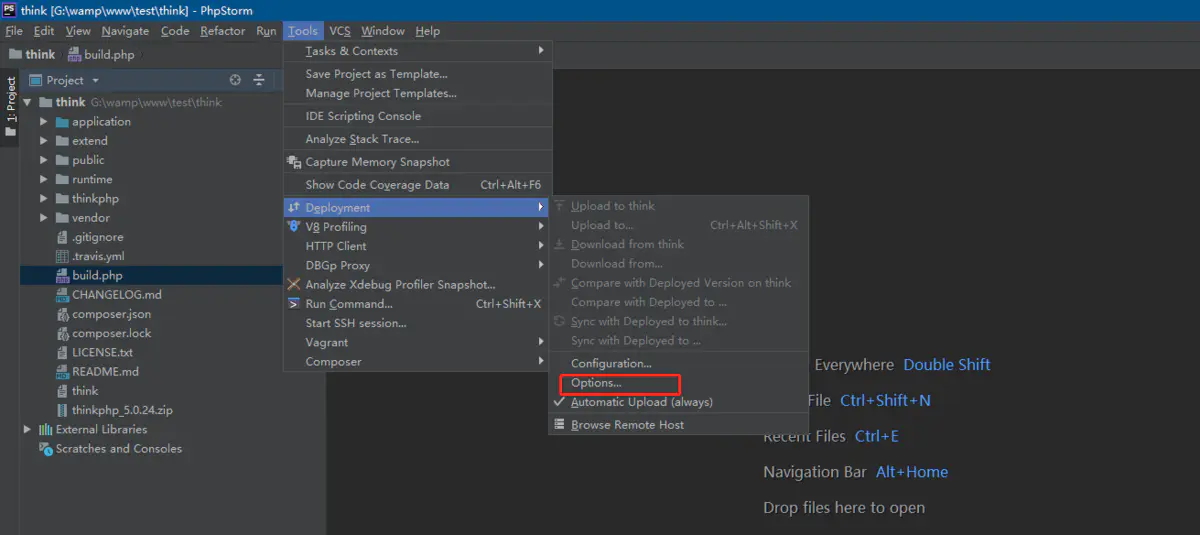
Task: Click the .gitignore file icon
Action: pos(62,237)
